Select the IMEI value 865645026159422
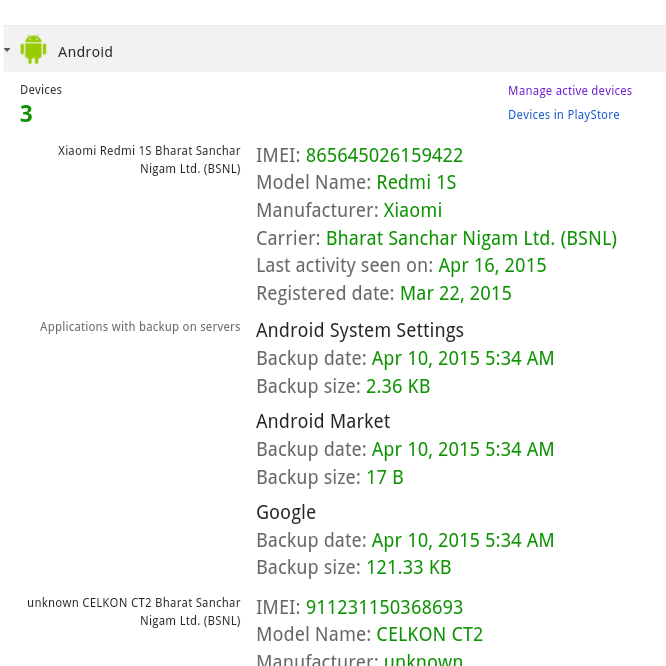Screen dimensions: 666x666 [x=384, y=155]
